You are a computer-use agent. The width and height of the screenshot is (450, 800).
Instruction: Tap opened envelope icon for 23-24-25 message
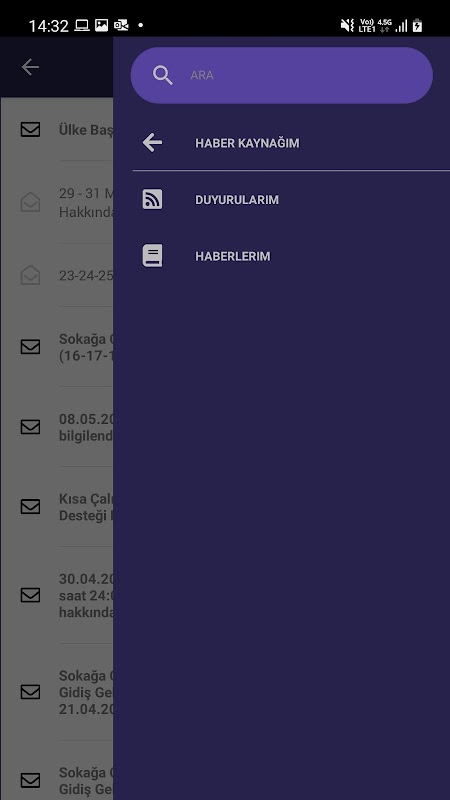pos(30,275)
